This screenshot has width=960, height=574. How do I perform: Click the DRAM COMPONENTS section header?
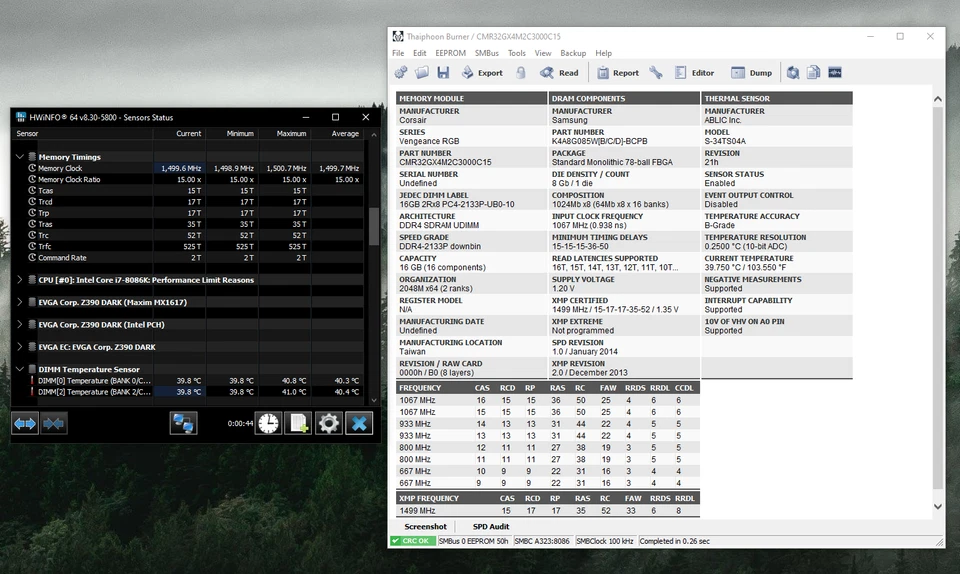tap(624, 98)
